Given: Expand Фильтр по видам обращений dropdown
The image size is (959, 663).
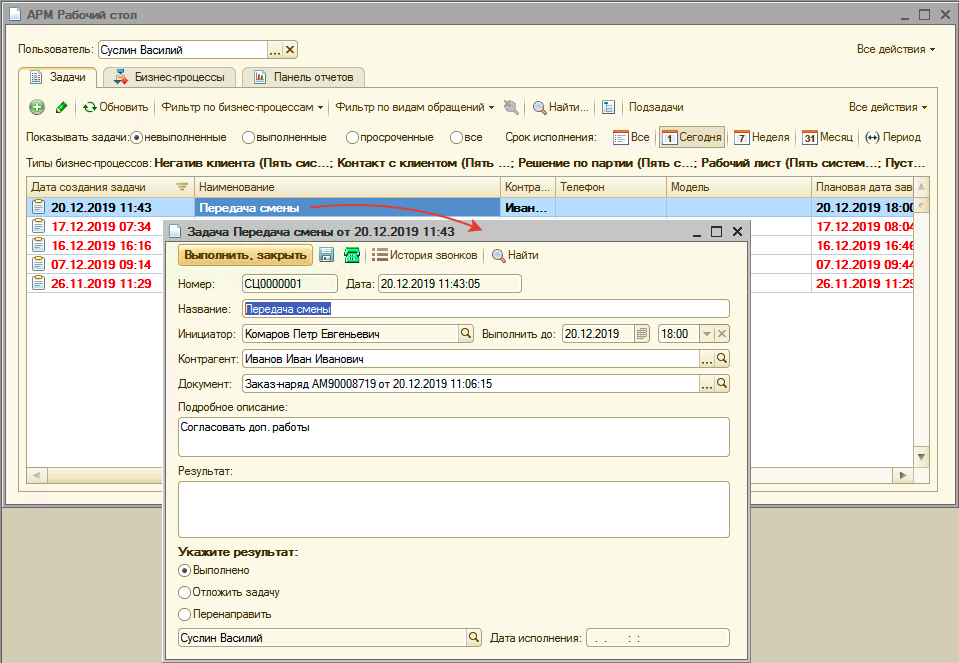Looking at the screenshot, I should (x=415, y=107).
